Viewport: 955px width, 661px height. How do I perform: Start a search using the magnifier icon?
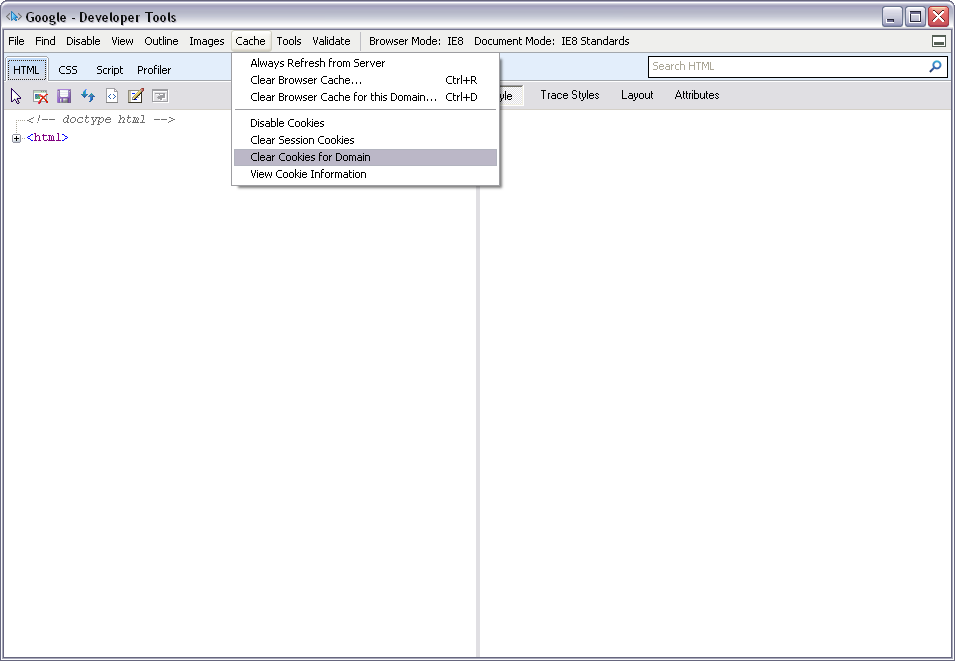coord(933,66)
